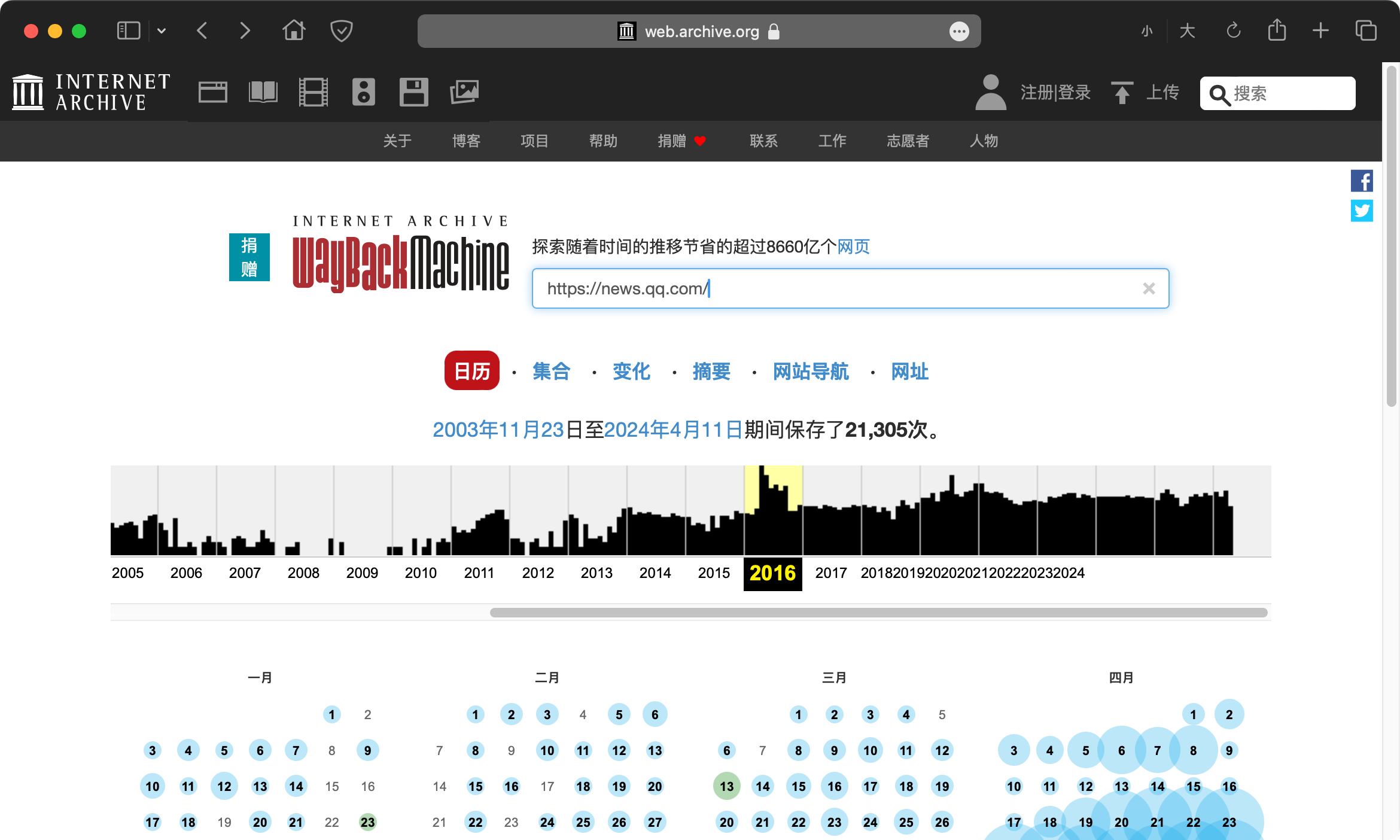
Task: Switch to the 网址 tab
Action: 910,372
